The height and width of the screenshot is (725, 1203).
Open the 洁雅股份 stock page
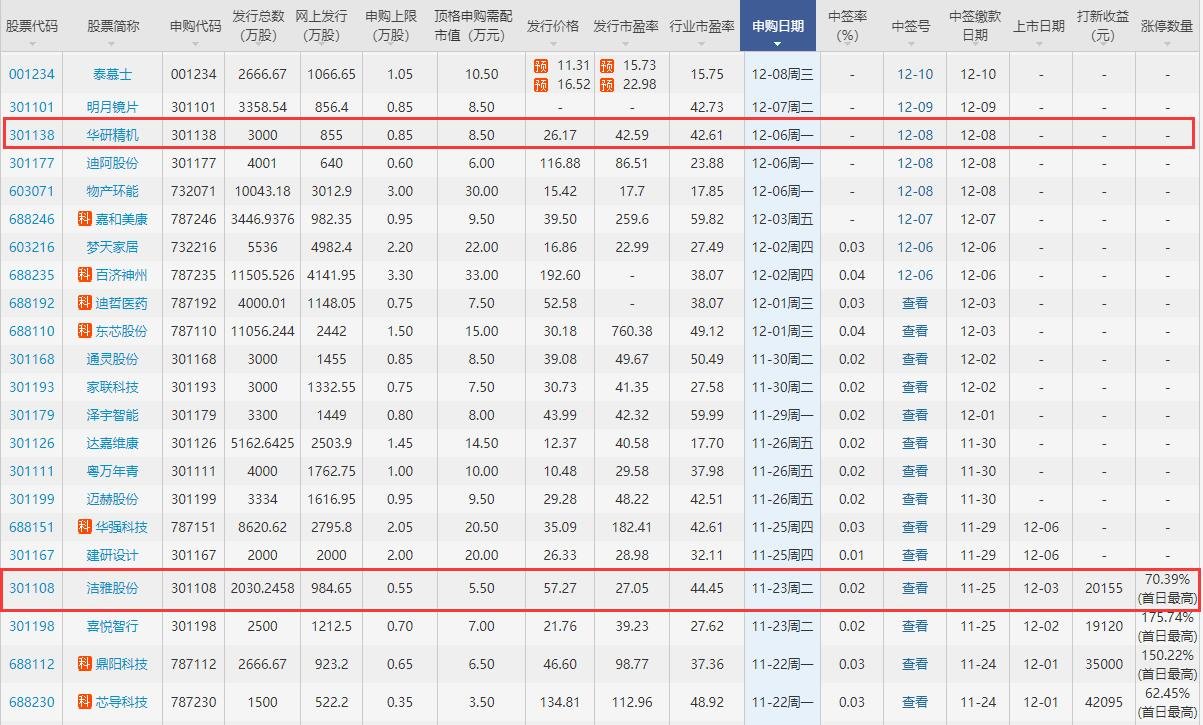click(113, 589)
